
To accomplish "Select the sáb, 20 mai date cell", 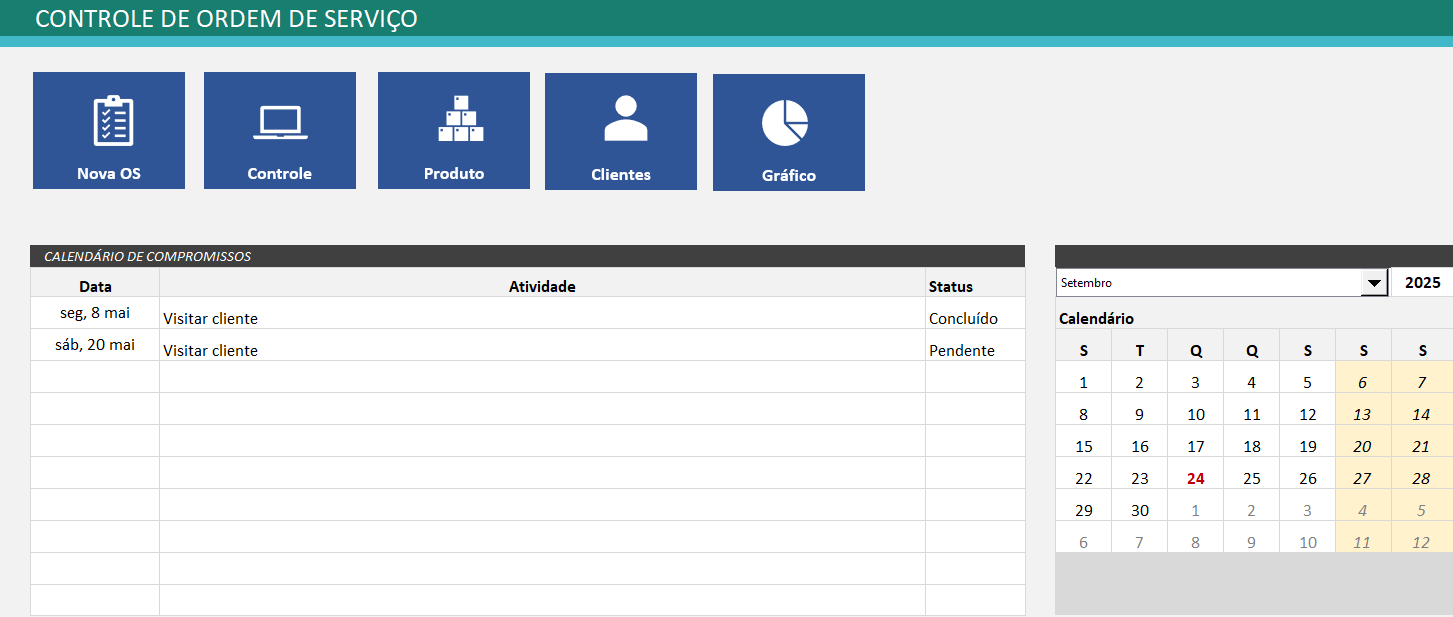I will (x=95, y=345).
